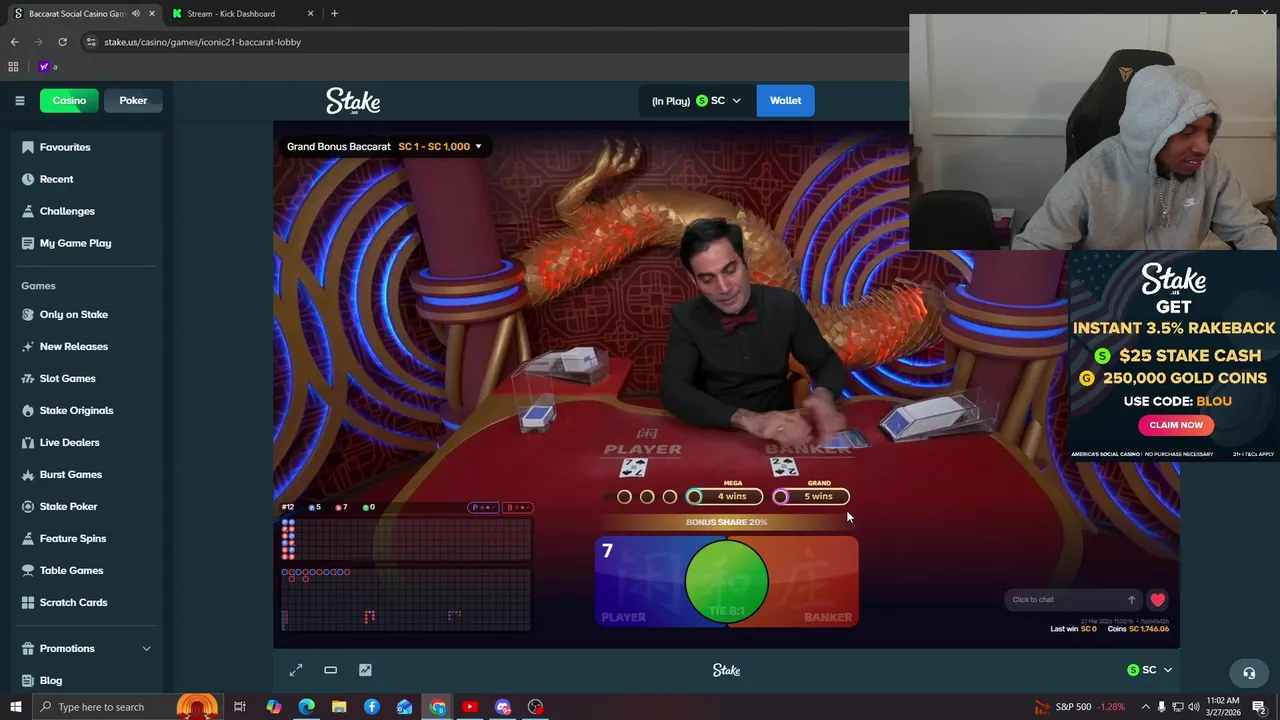This screenshot has height=720, width=1280.
Task: Toggle the Player prediction roadmap button
Action: [483, 507]
